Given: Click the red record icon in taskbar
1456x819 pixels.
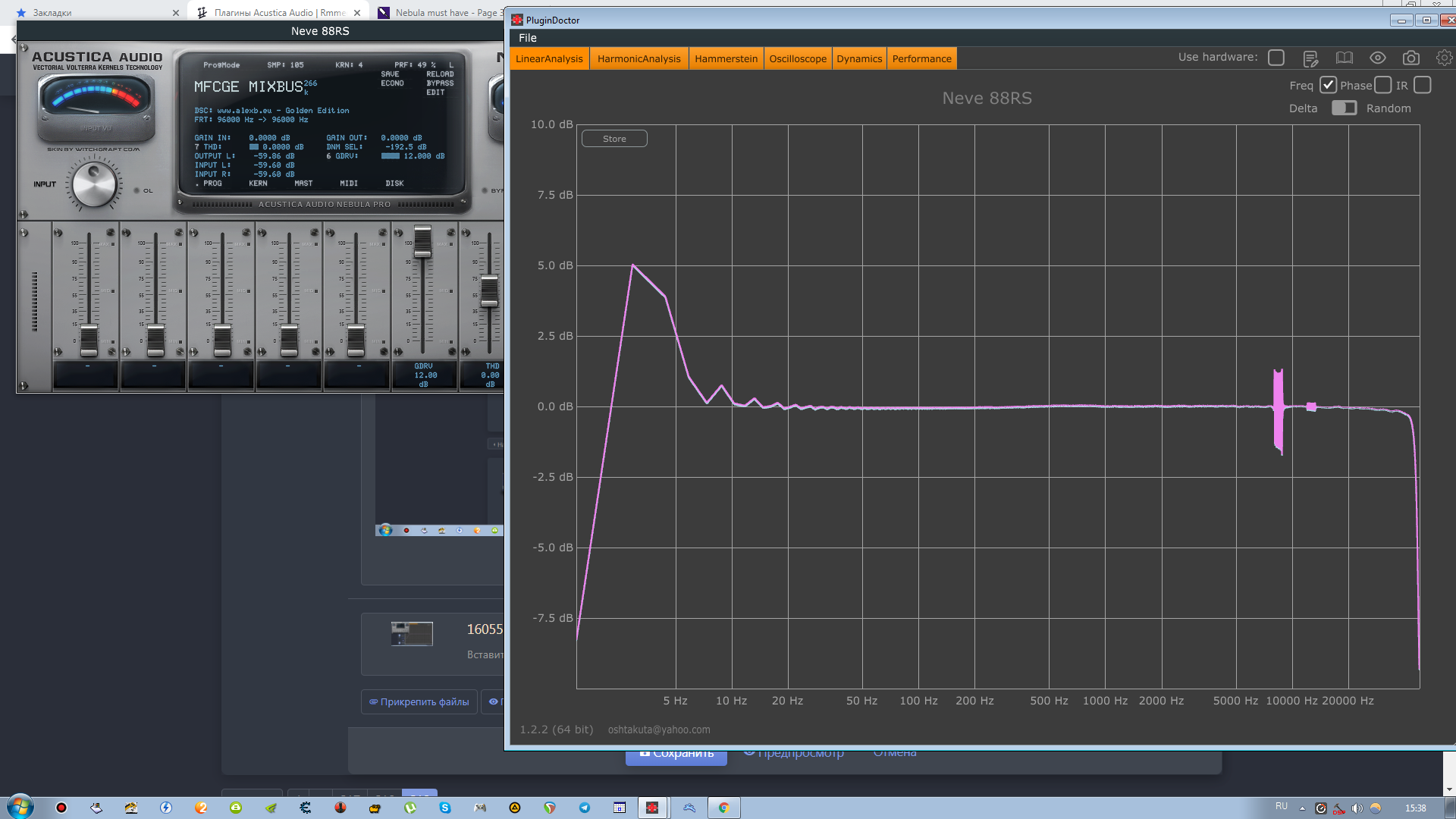Looking at the screenshot, I should click(x=61, y=808).
